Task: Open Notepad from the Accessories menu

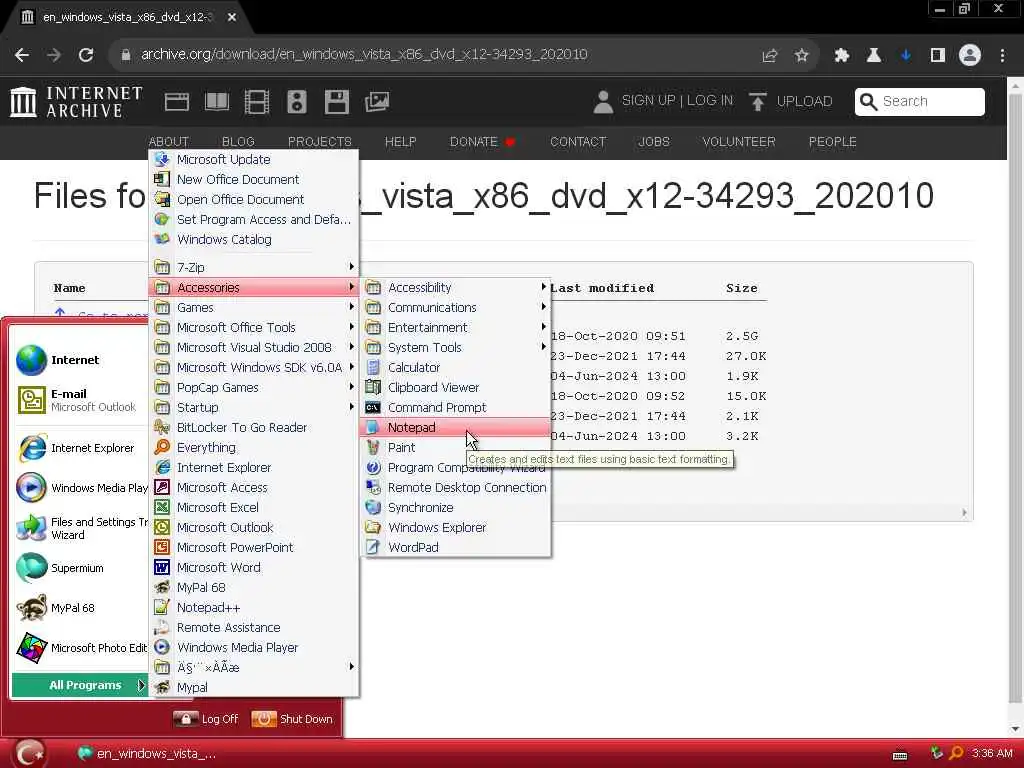Action: [455, 427]
